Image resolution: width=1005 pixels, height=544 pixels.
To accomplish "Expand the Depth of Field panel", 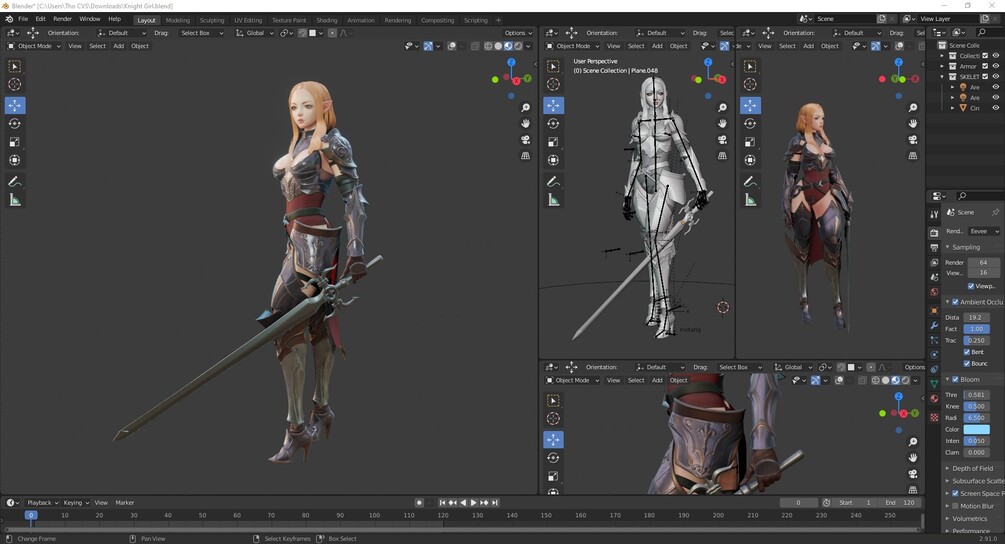I will pos(972,468).
